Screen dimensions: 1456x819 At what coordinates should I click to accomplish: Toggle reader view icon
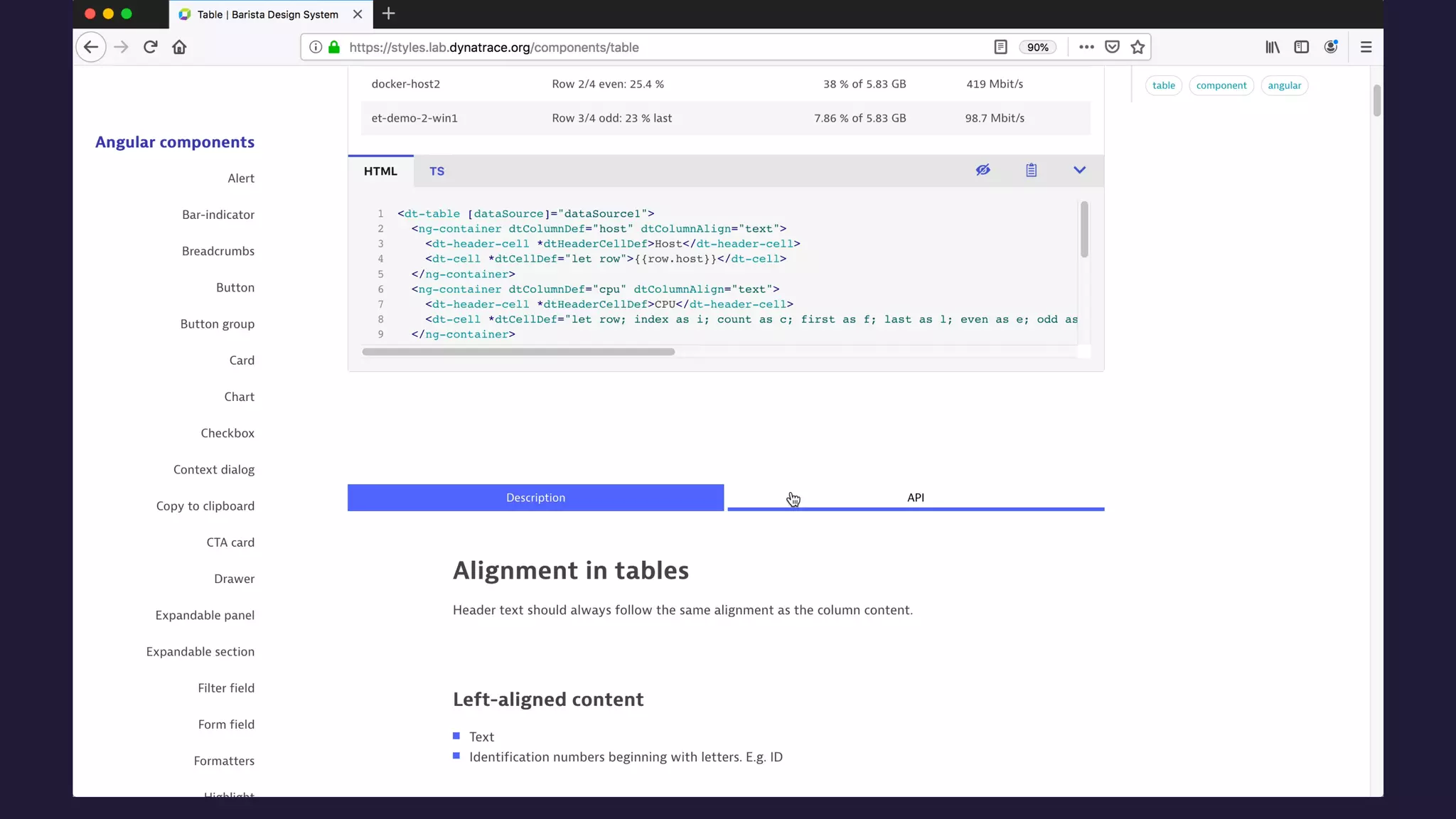click(x=1000, y=47)
